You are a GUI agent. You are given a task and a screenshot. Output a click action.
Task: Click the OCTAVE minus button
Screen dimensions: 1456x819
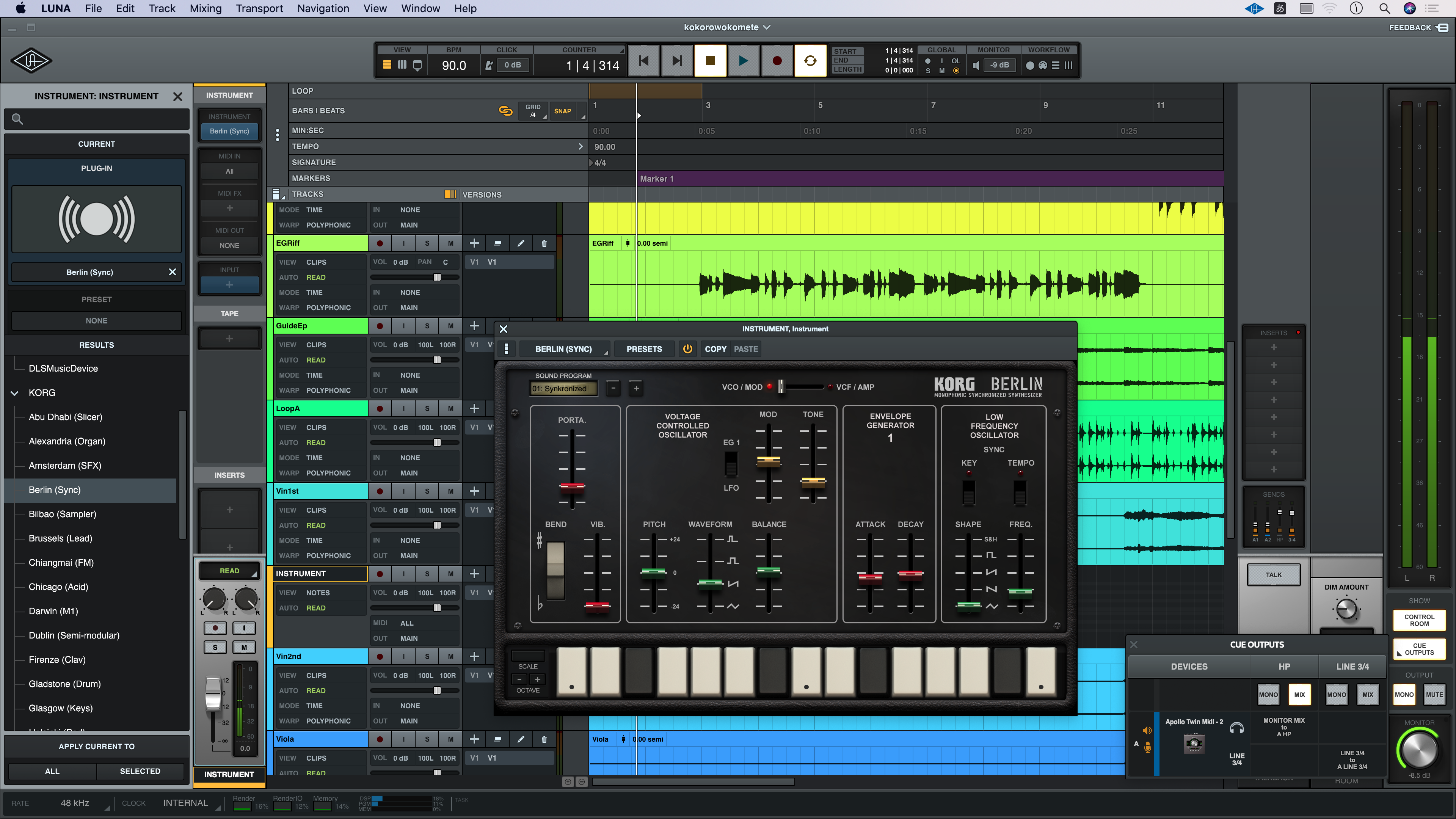tap(519, 679)
